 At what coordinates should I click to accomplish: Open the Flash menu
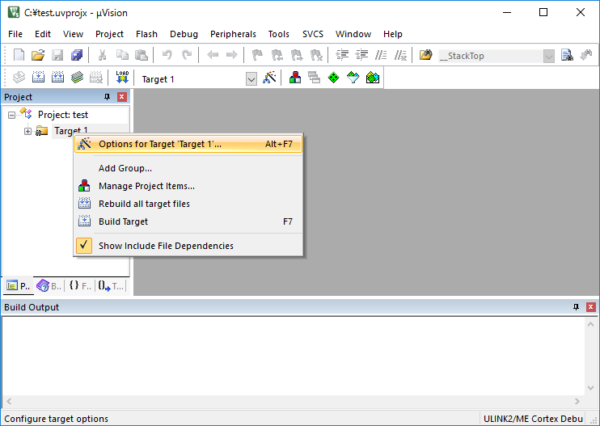(147, 34)
